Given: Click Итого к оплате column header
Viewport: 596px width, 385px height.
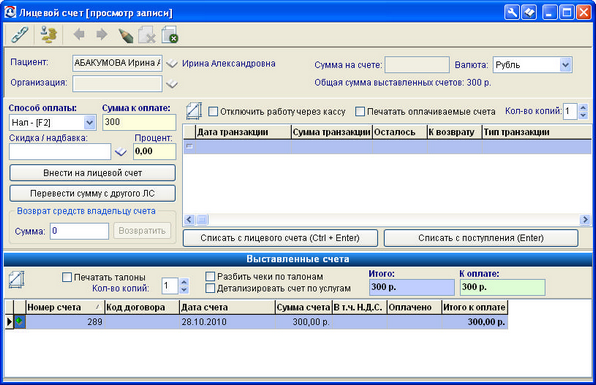Looking at the screenshot, I should [x=474, y=307].
